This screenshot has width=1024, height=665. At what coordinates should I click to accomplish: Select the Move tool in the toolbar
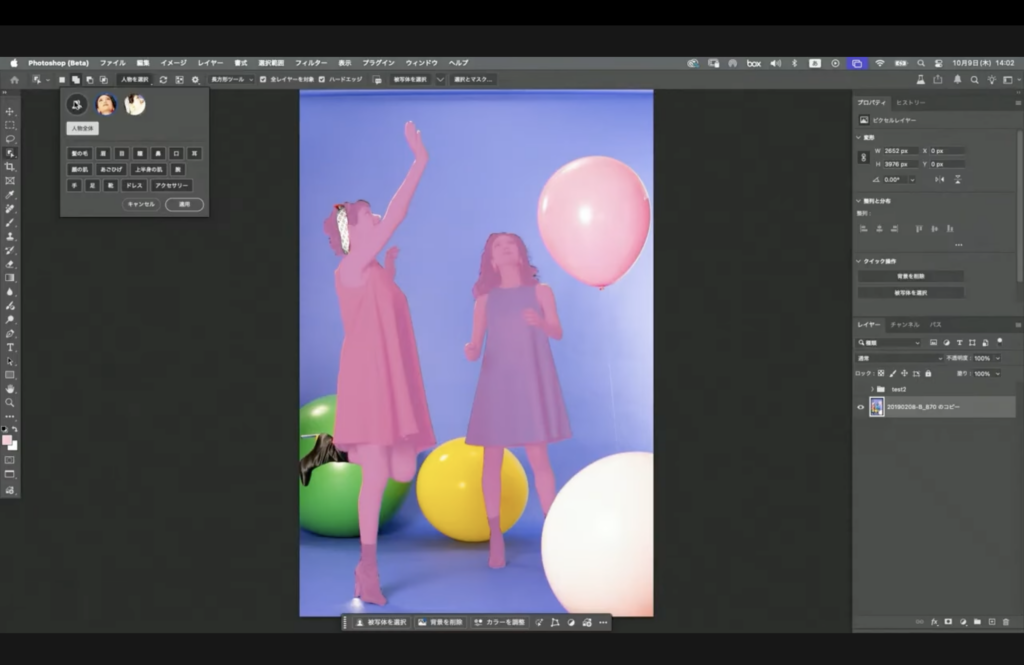tap(10, 111)
